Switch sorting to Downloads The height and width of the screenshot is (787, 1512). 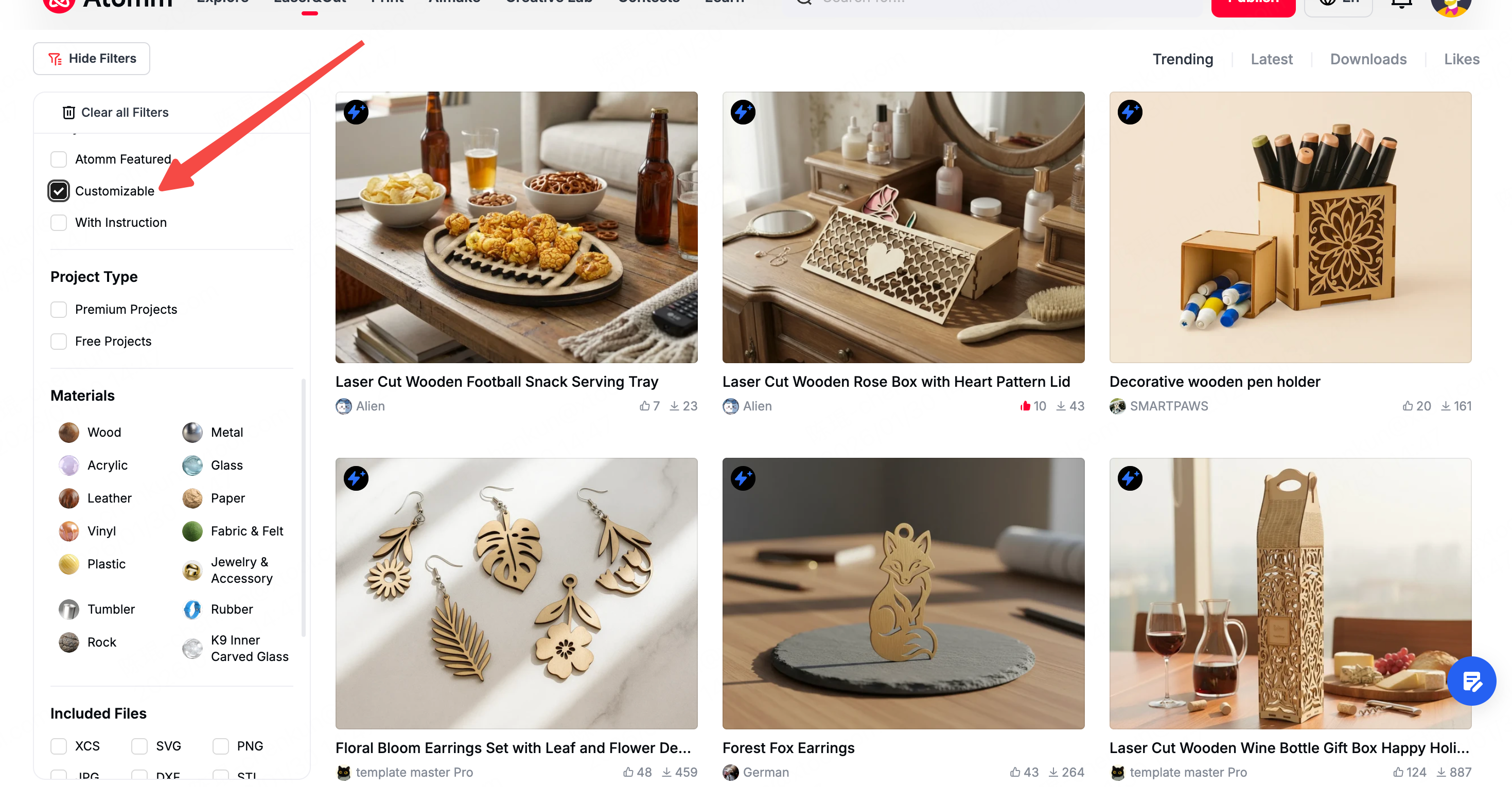tap(1367, 59)
